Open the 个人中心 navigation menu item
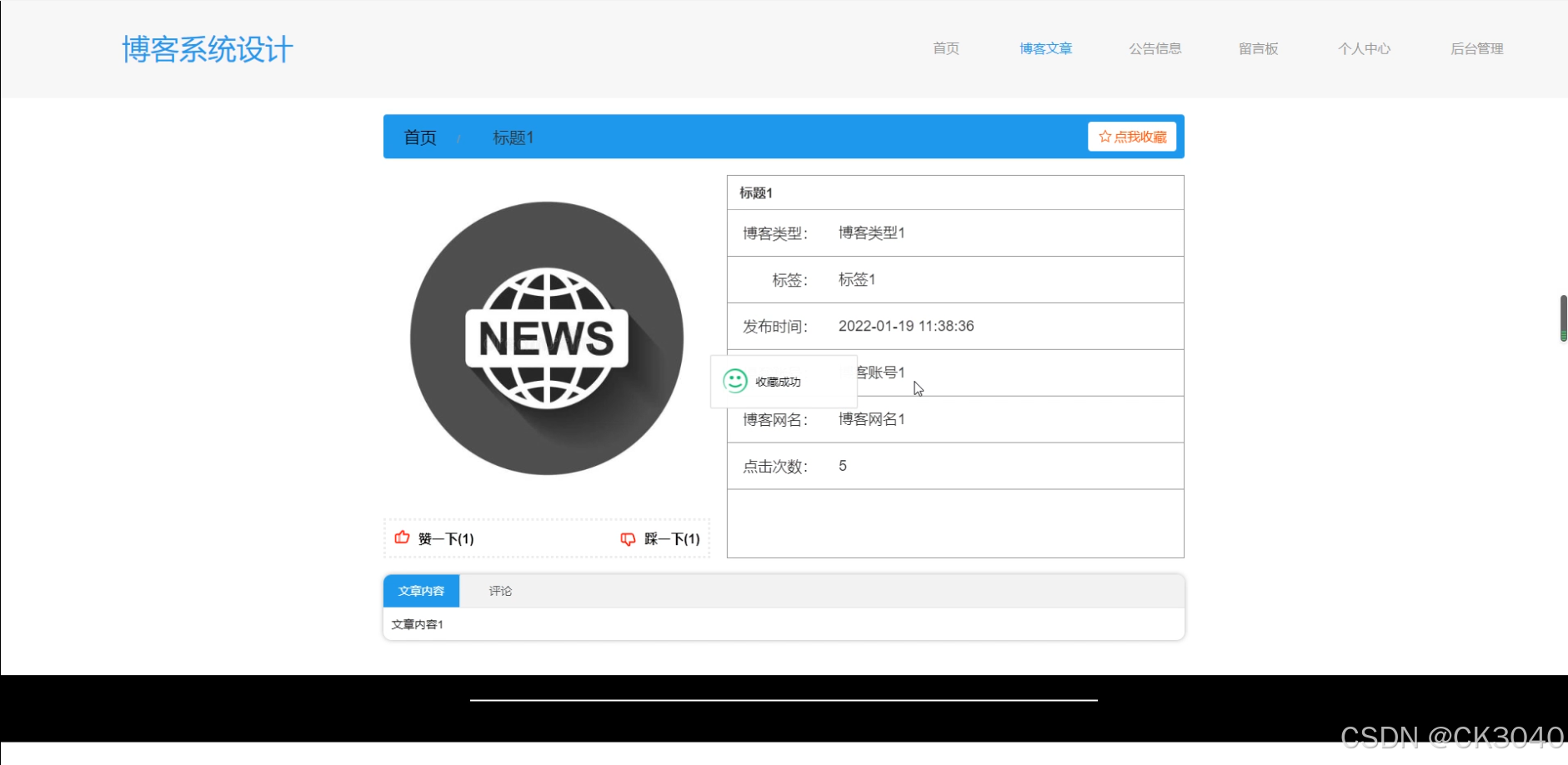 pyautogui.click(x=1365, y=48)
